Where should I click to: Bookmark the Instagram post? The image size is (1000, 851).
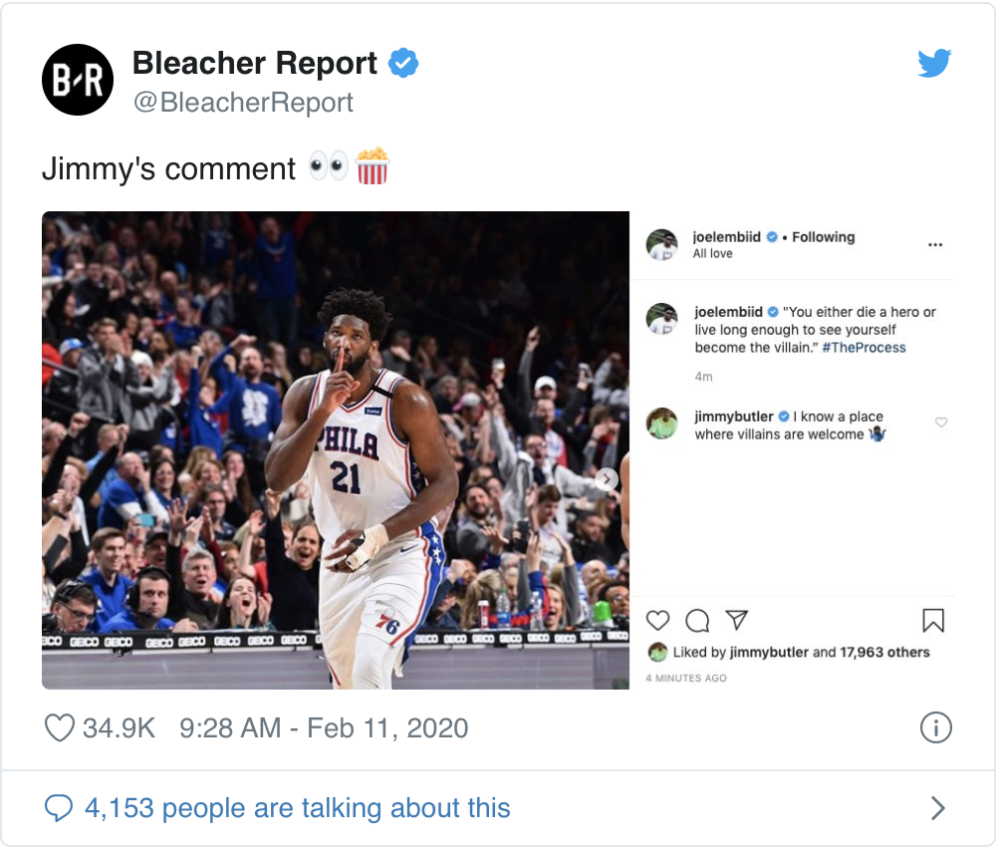(x=933, y=620)
